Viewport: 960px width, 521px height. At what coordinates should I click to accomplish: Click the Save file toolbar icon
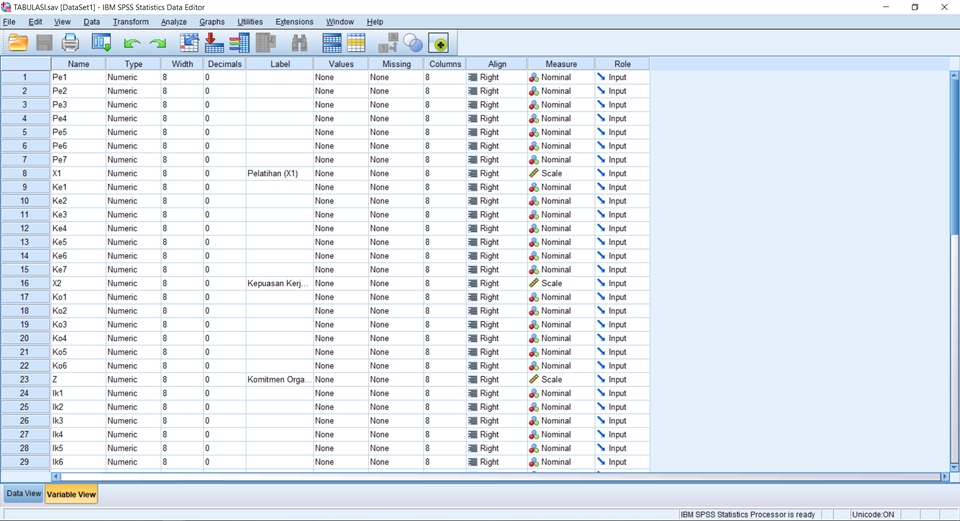coord(44,43)
